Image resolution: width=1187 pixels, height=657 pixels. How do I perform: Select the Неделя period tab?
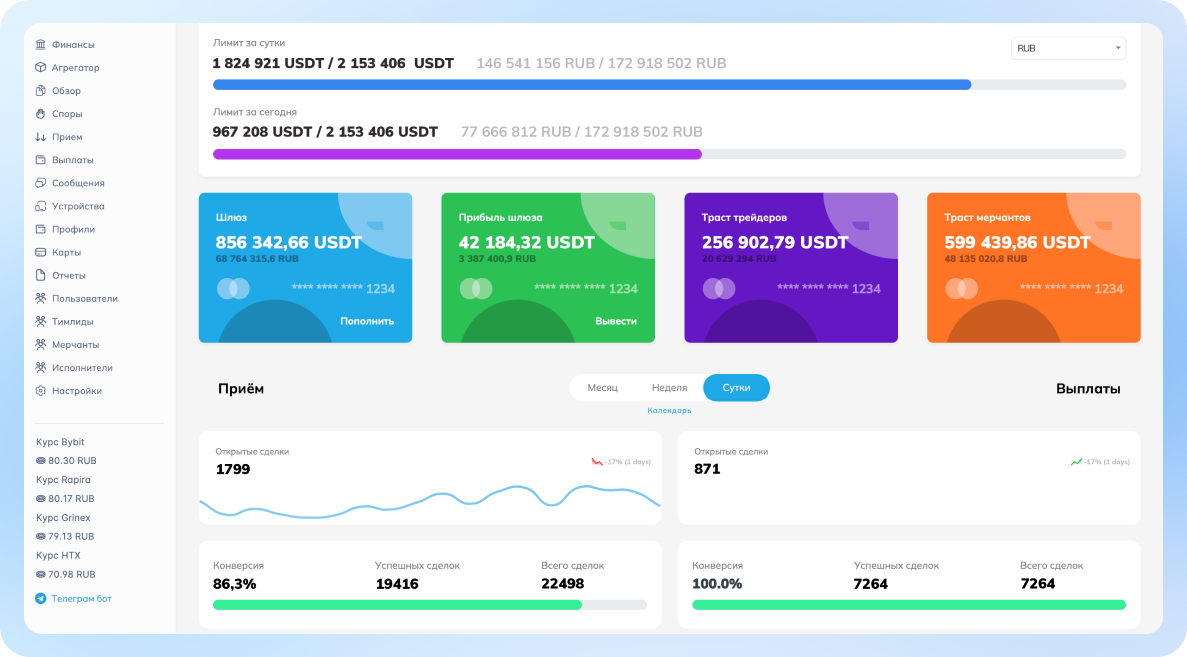pos(669,388)
